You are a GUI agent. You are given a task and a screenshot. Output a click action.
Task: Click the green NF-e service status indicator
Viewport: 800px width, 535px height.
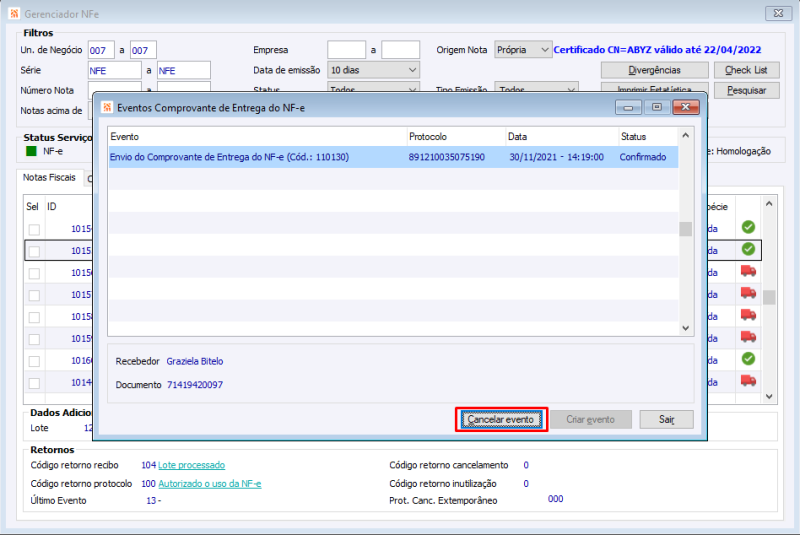click(31, 151)
